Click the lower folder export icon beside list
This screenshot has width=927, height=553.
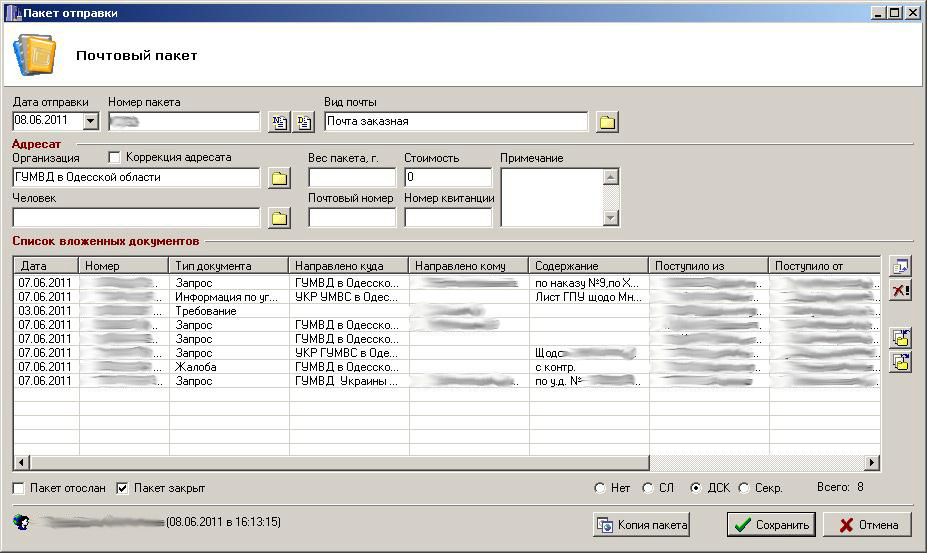(900, 362)
